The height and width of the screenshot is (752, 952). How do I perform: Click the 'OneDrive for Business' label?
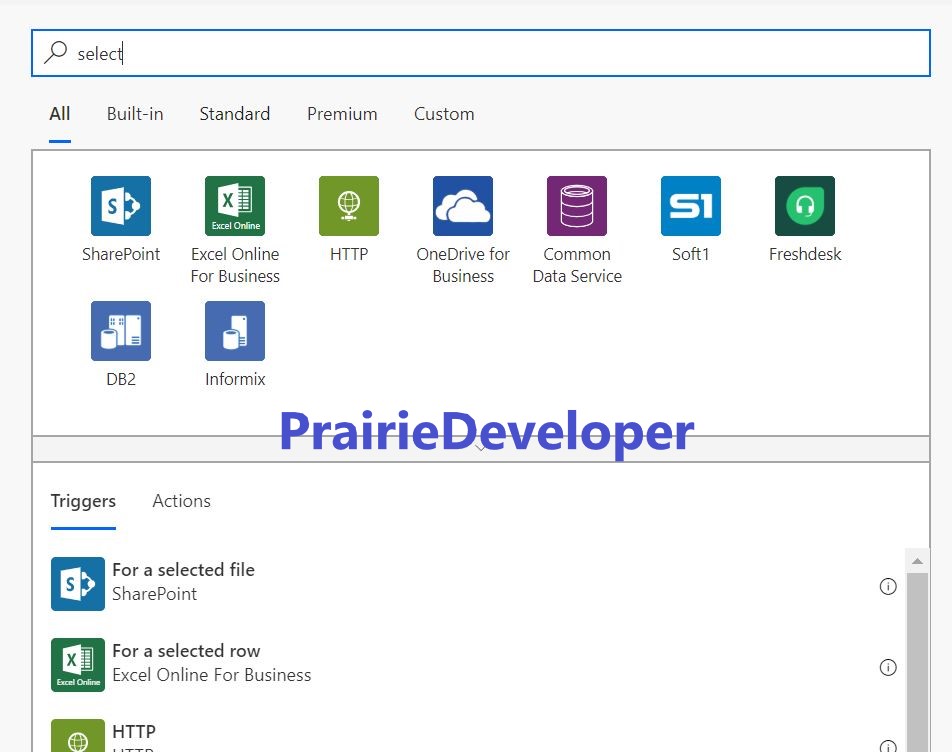click(463, 265)
